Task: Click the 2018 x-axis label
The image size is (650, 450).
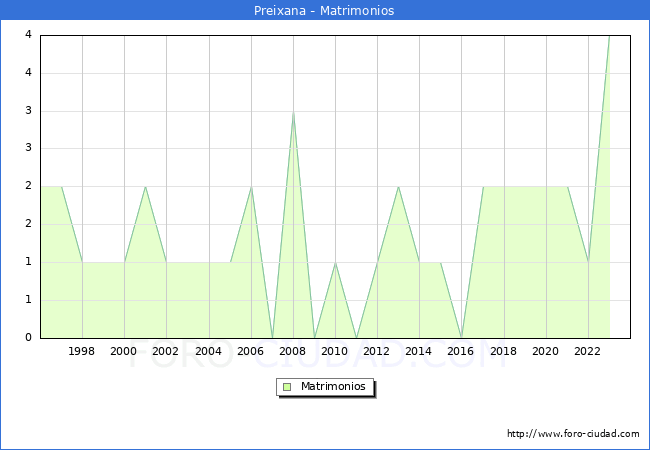Action: tap(503, 351)
